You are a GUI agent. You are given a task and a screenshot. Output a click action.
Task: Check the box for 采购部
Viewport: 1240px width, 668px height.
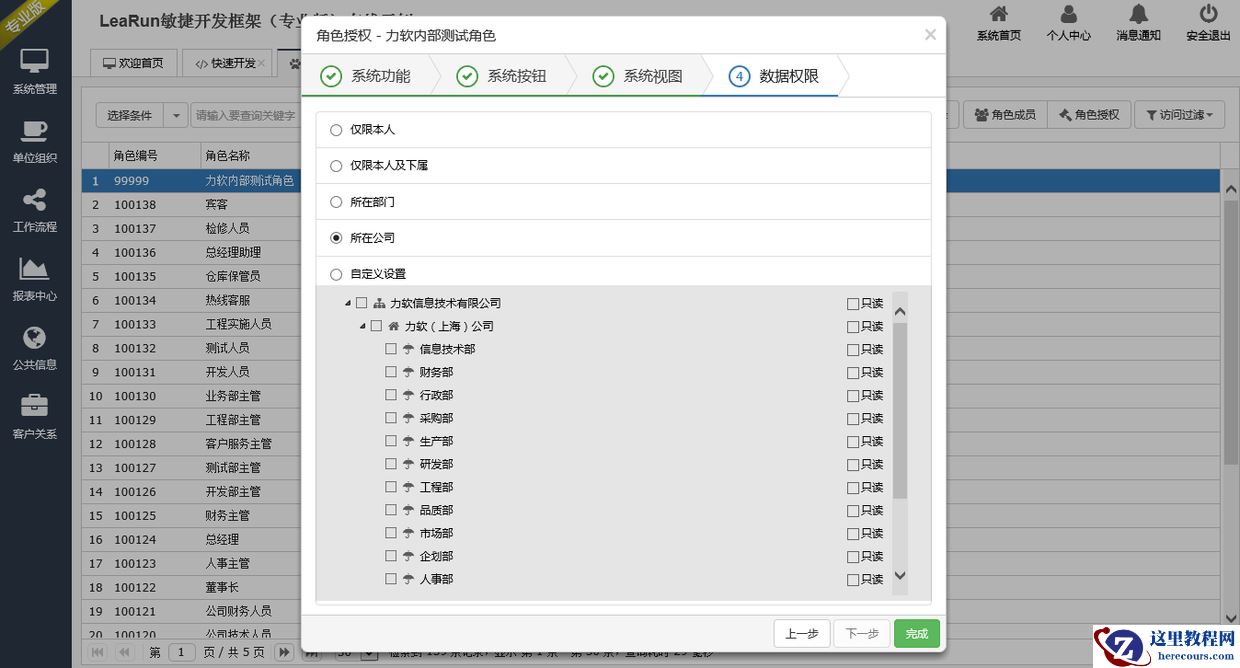(392, 418)
